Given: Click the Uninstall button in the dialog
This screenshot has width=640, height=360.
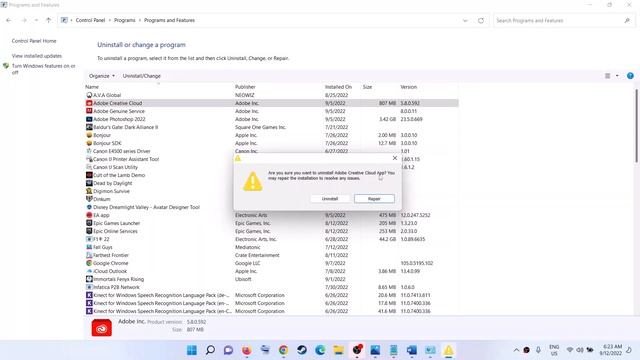Looking at the screenshot, I should (x=329, y=199).
